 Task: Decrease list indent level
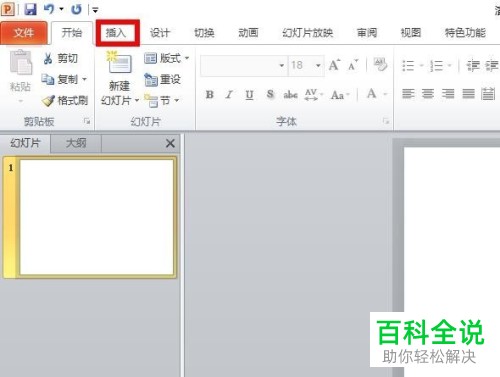pyautogui.click(x=473, y=65)
